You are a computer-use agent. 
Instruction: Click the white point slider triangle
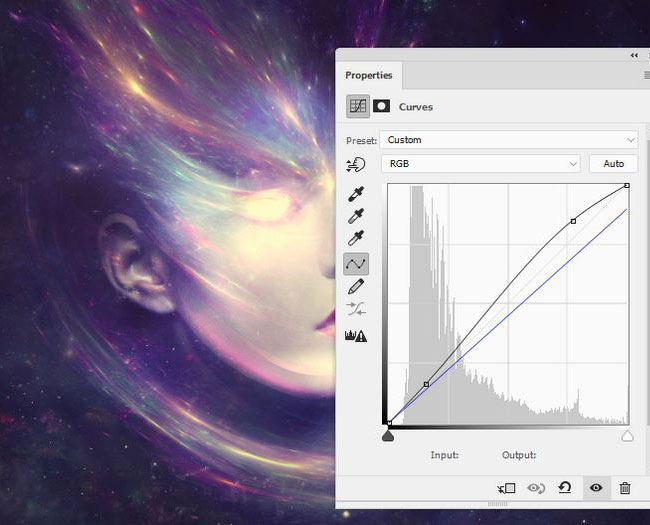(x=628, y=436)
